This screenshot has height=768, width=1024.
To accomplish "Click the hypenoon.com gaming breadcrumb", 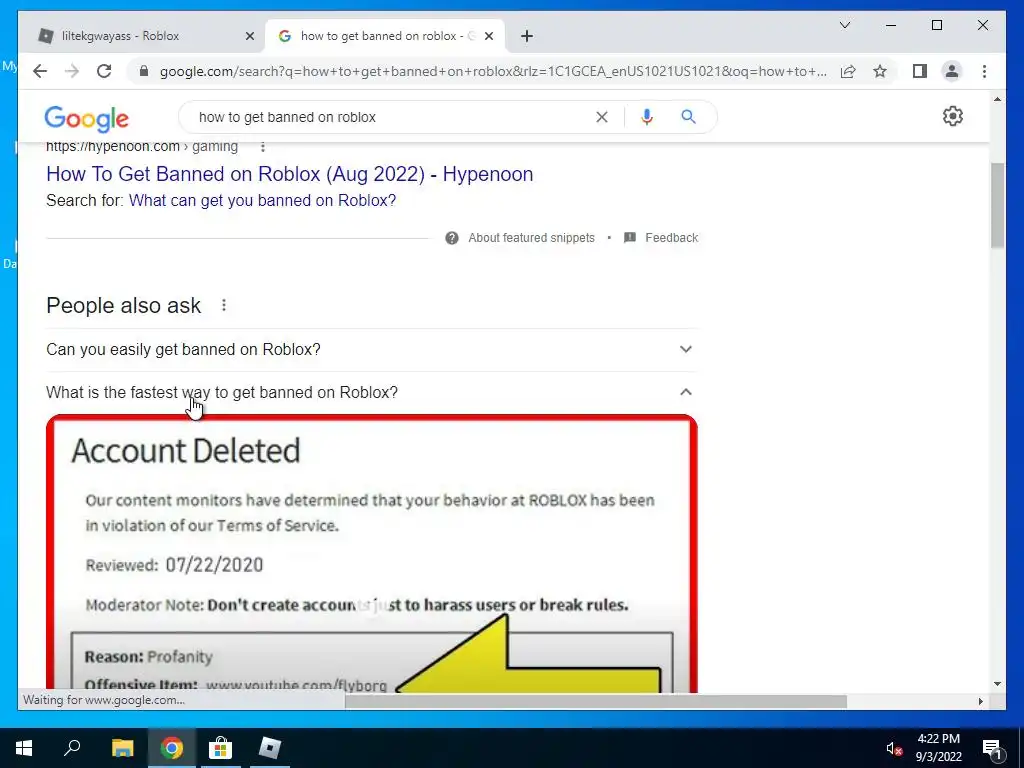I will pyautogui.click(x=142, y=147).
